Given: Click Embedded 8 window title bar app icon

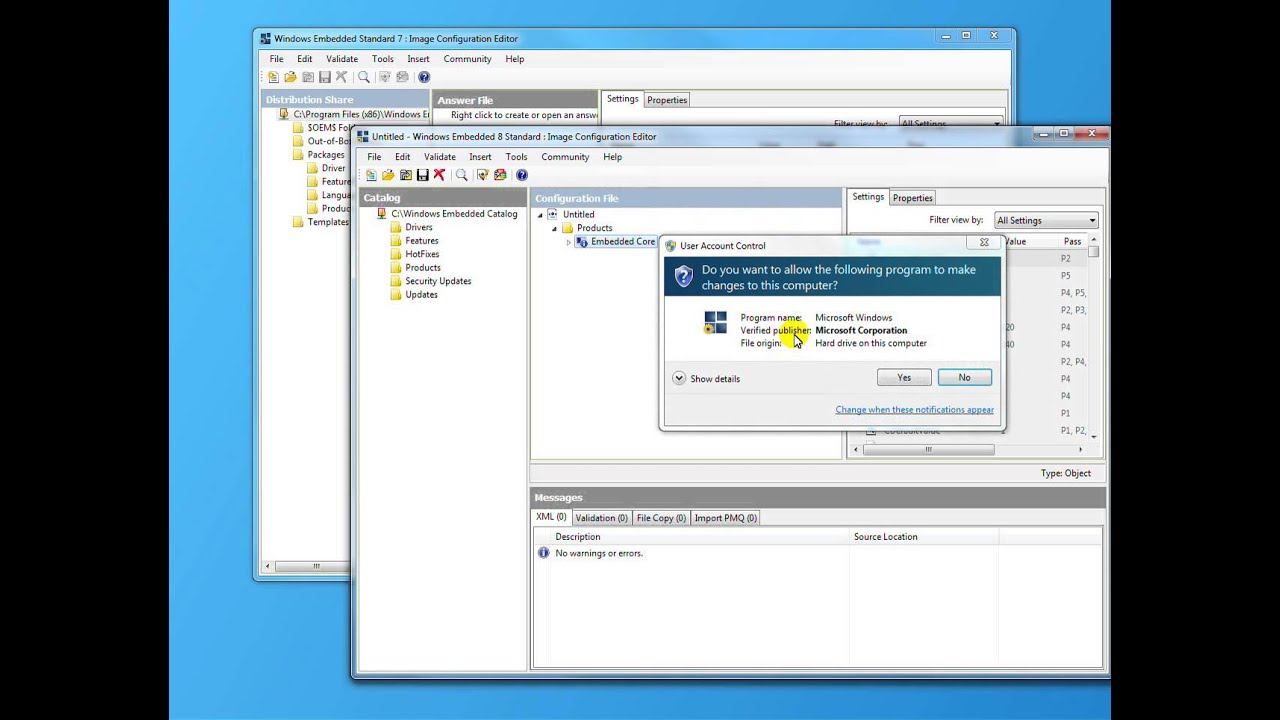Looking at the screenshot, I should 363,136.
